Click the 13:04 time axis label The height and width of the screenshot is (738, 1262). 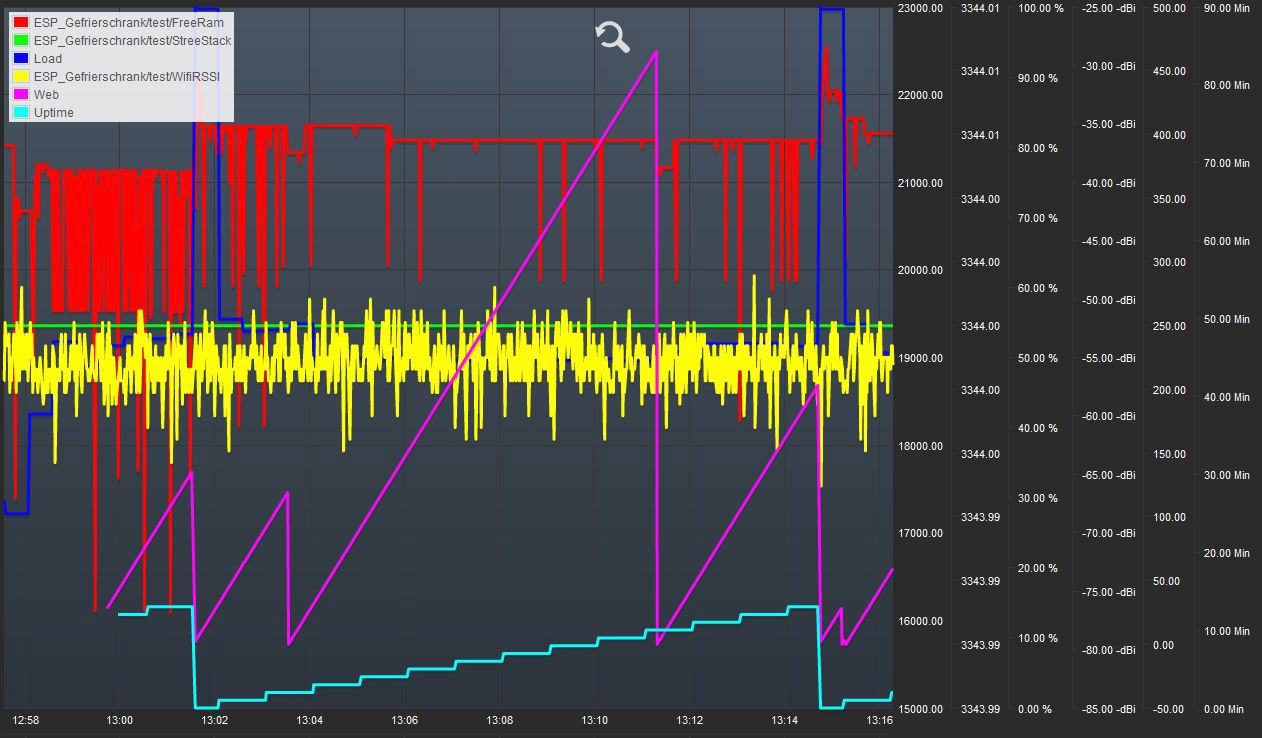310,720
